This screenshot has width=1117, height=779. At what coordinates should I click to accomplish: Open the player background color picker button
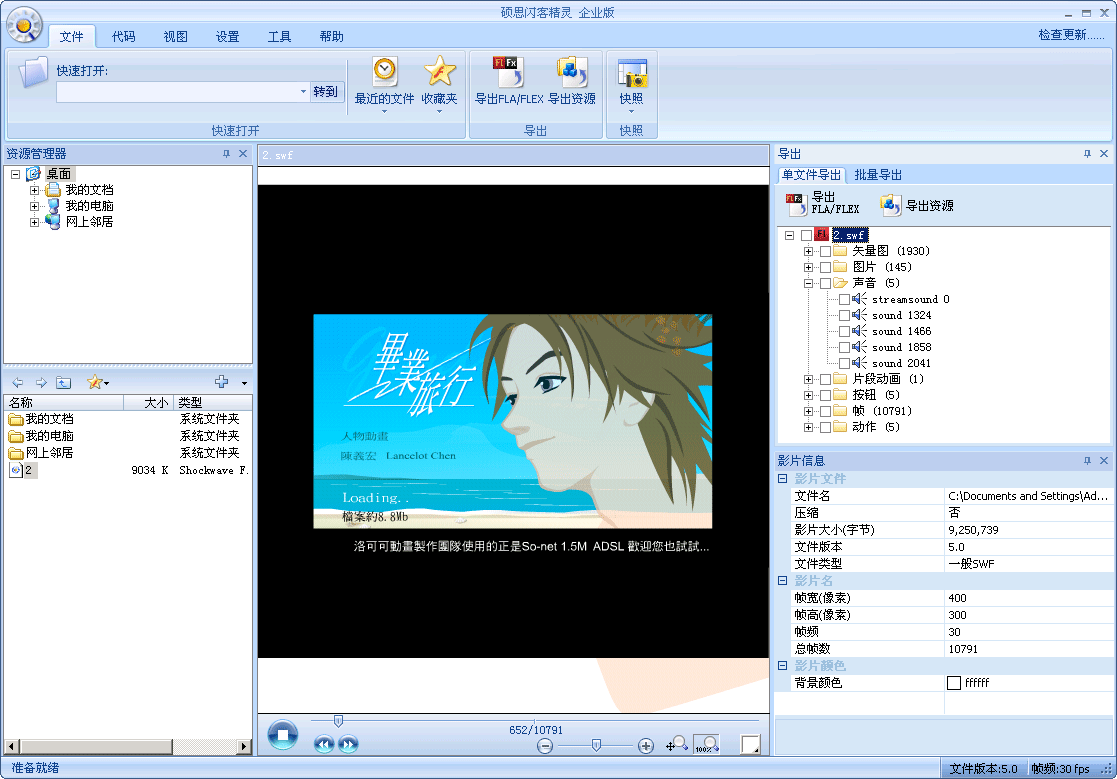coord(750,744)
